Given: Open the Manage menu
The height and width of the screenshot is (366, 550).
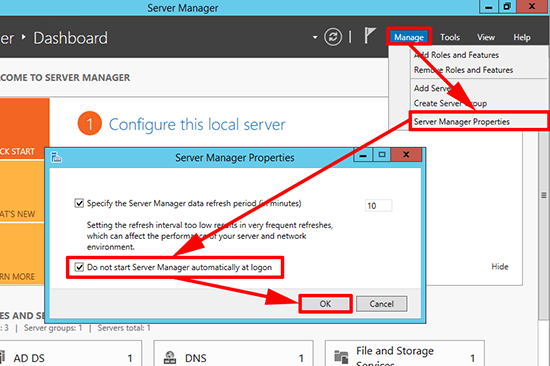Looking at the screenshot, I should coord(409,37).
